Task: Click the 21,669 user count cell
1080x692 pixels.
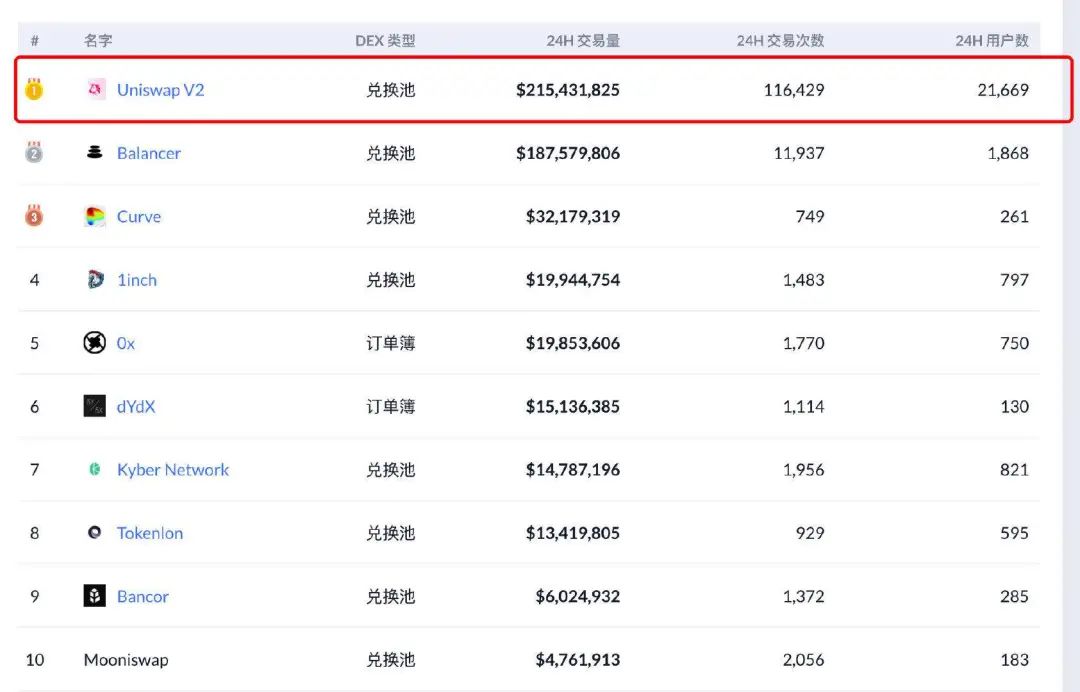Action: tap(1003, 90)
